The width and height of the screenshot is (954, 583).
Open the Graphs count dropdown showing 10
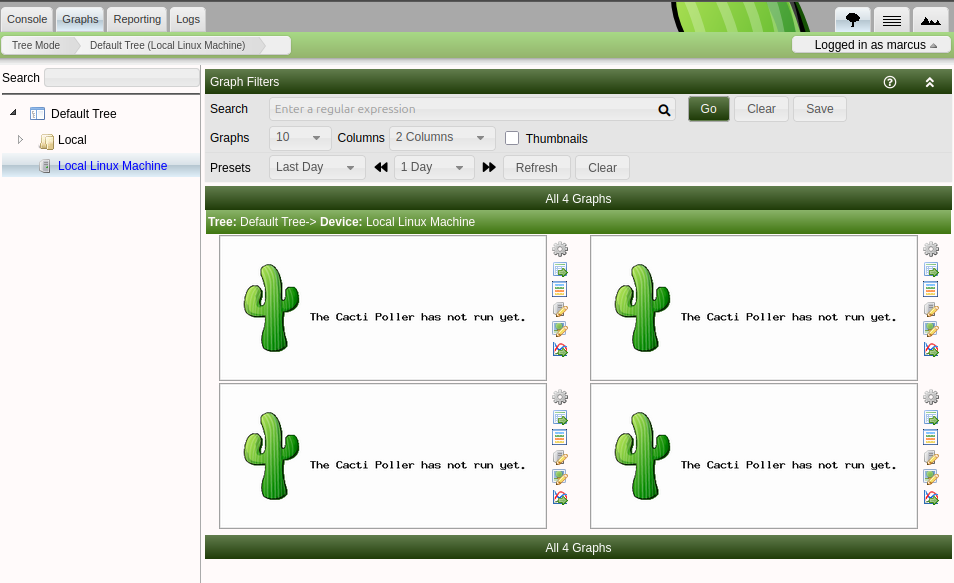(300, 138)
